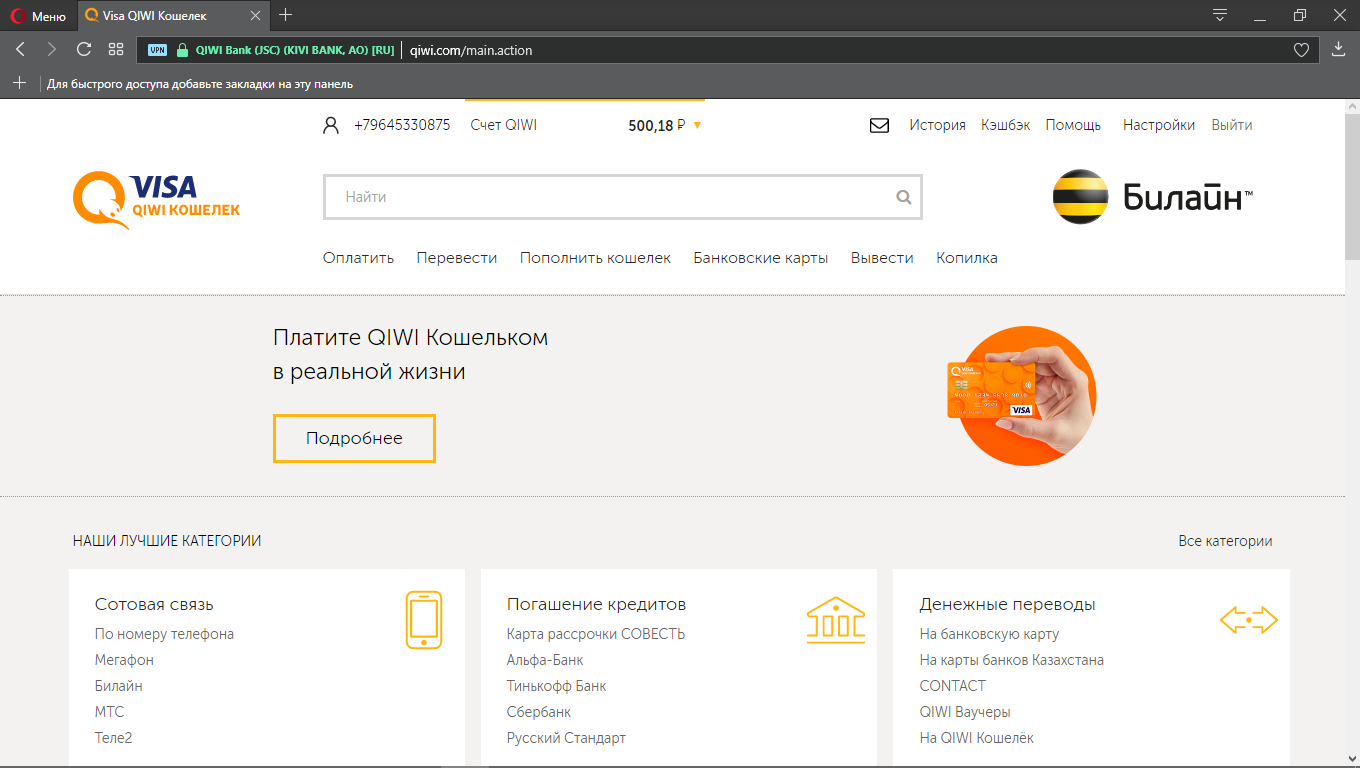Go back to the previous page

(x=20, y=49)
